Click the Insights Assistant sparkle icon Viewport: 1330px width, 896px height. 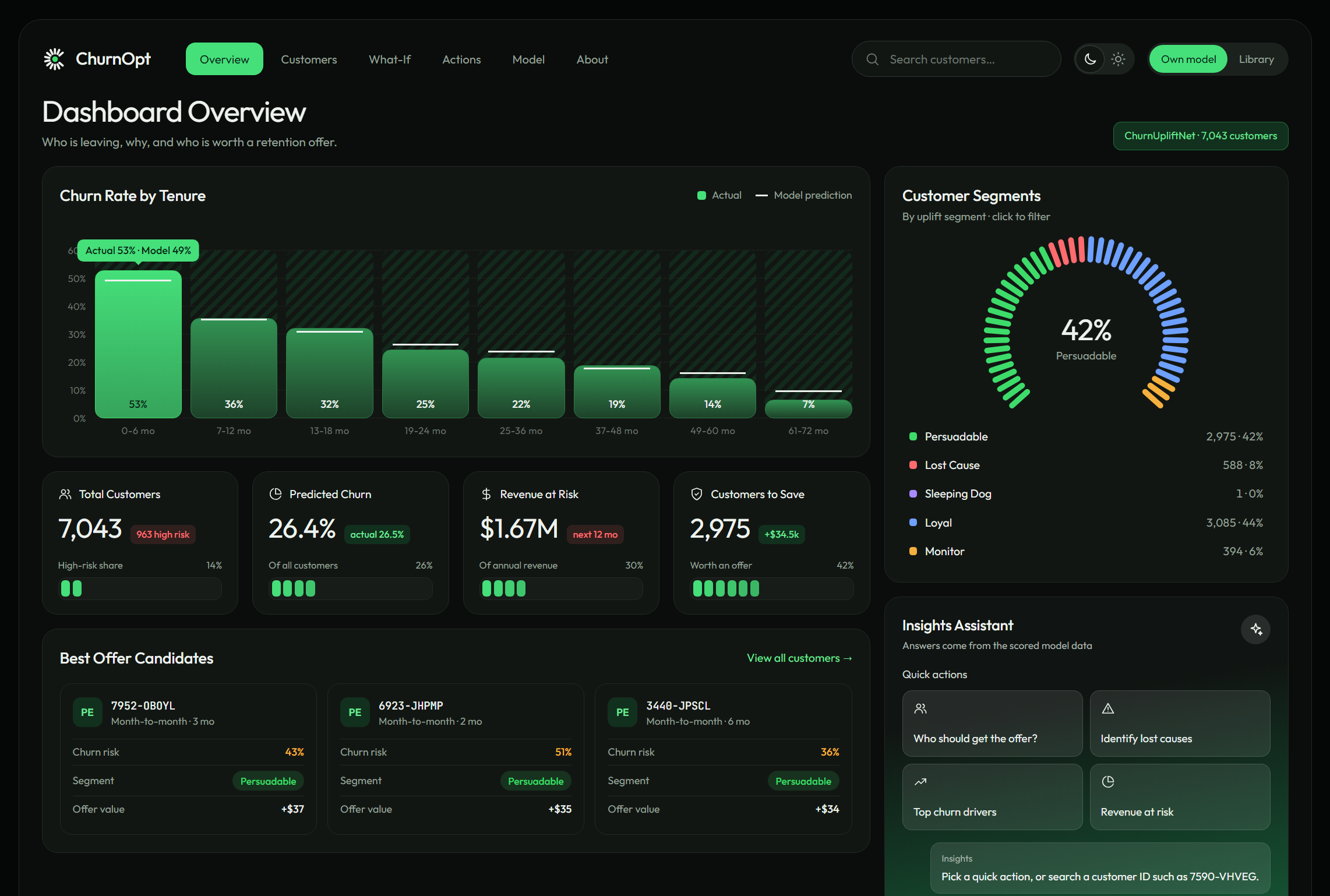click(1255, 629)
